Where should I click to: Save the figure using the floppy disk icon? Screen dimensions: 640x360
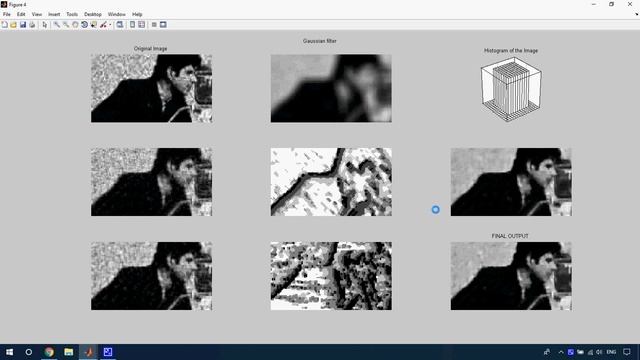23,25
